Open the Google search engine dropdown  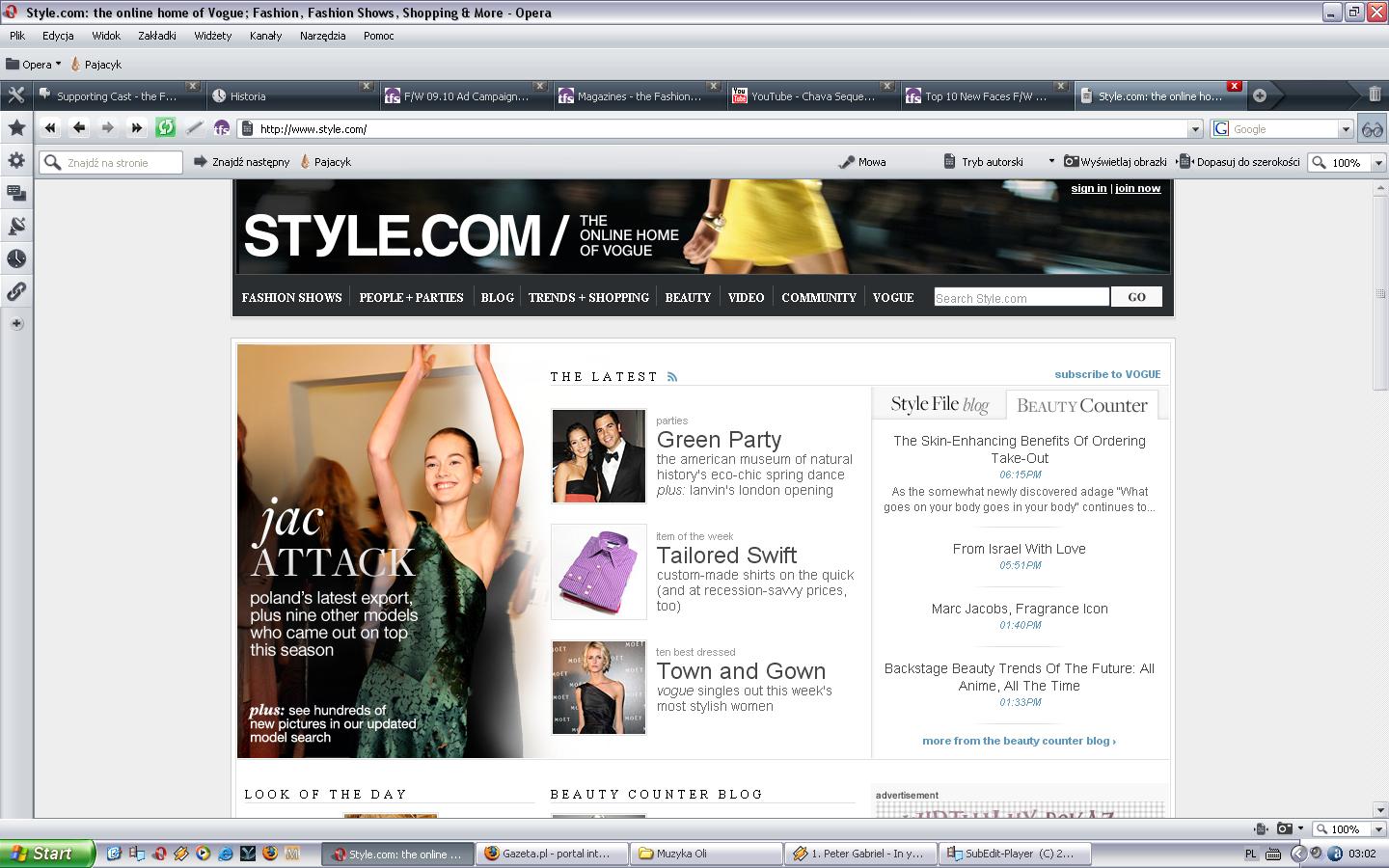1346,129
